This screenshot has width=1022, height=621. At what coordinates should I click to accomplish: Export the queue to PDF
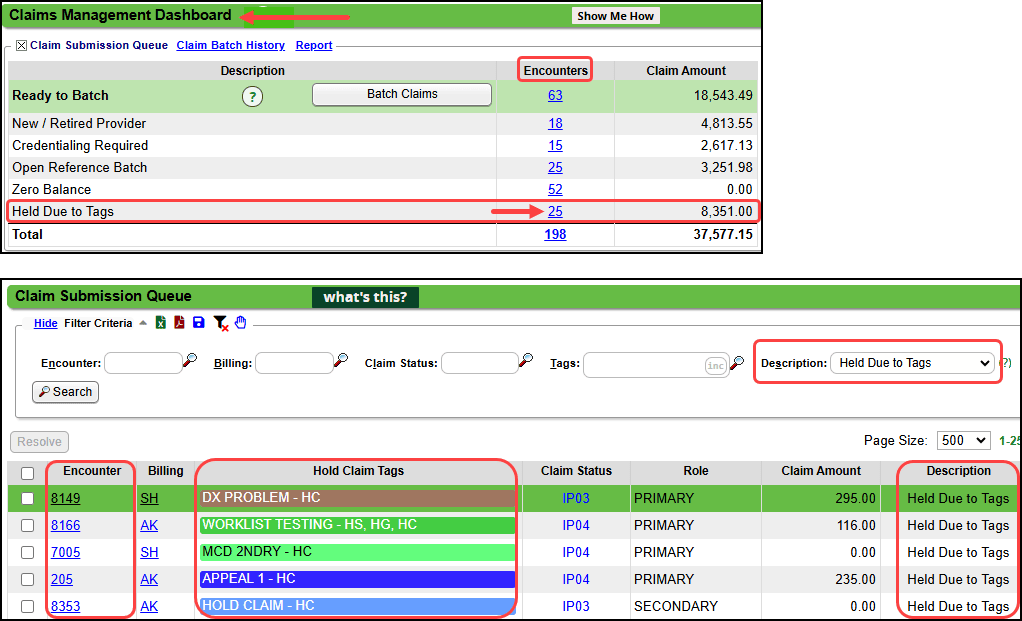point(179,322)
